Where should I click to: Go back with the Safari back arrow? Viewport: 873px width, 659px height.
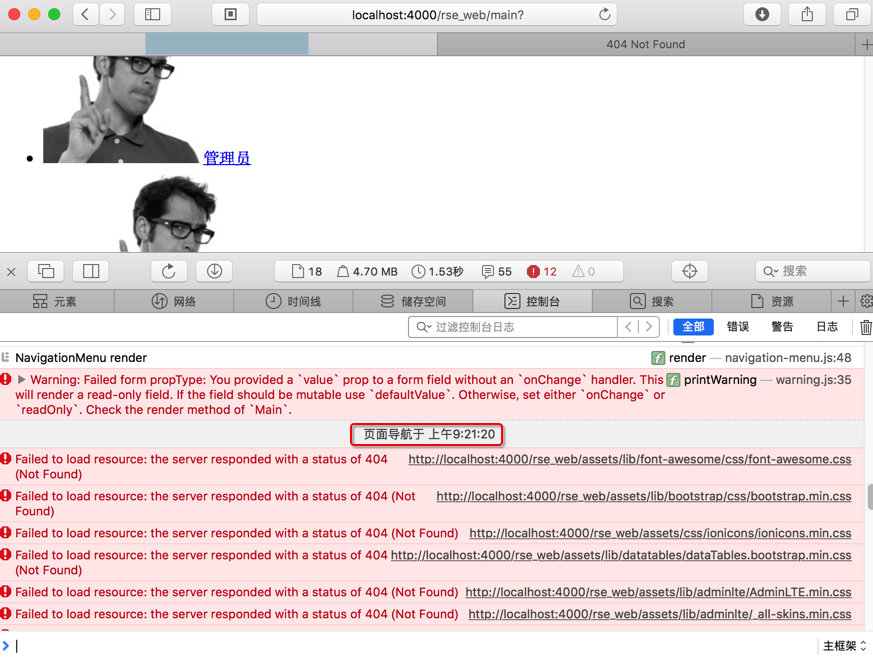coord(85,14)
